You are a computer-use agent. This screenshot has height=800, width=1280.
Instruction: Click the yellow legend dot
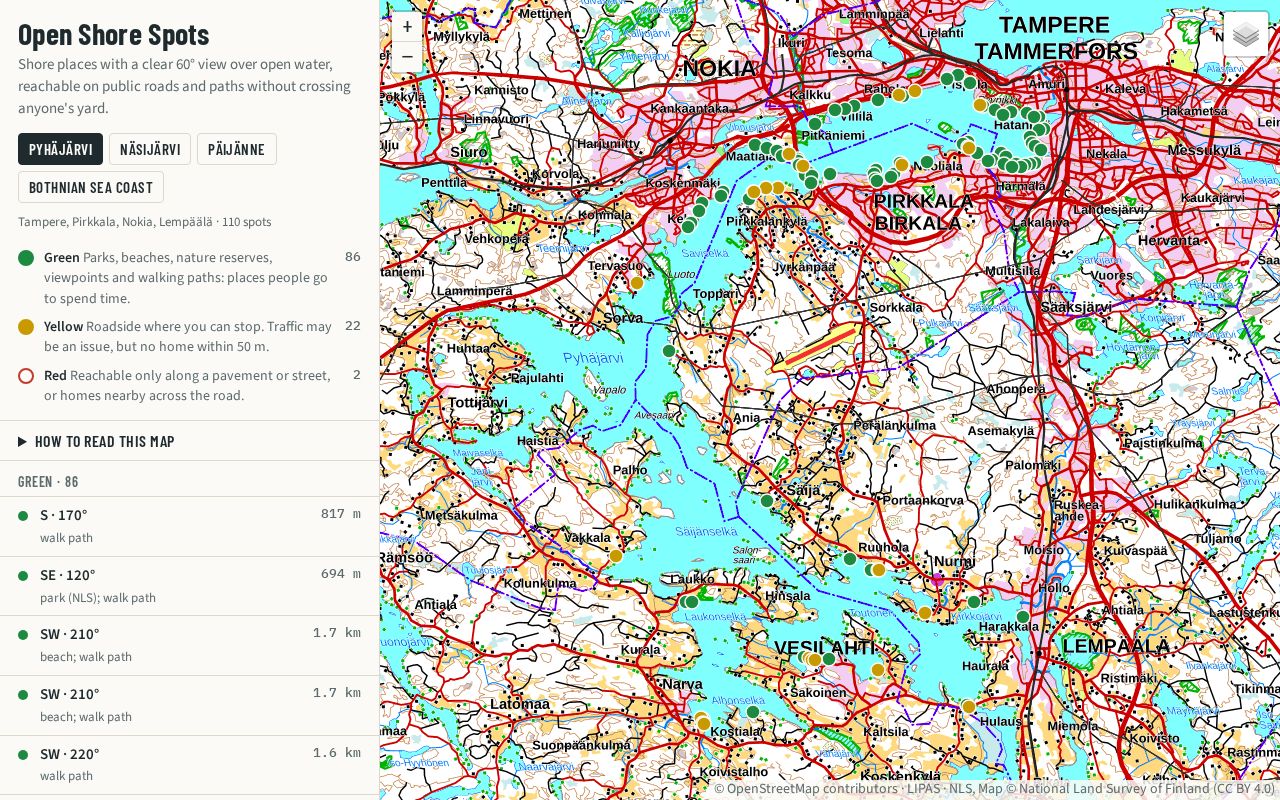(26, 327)
